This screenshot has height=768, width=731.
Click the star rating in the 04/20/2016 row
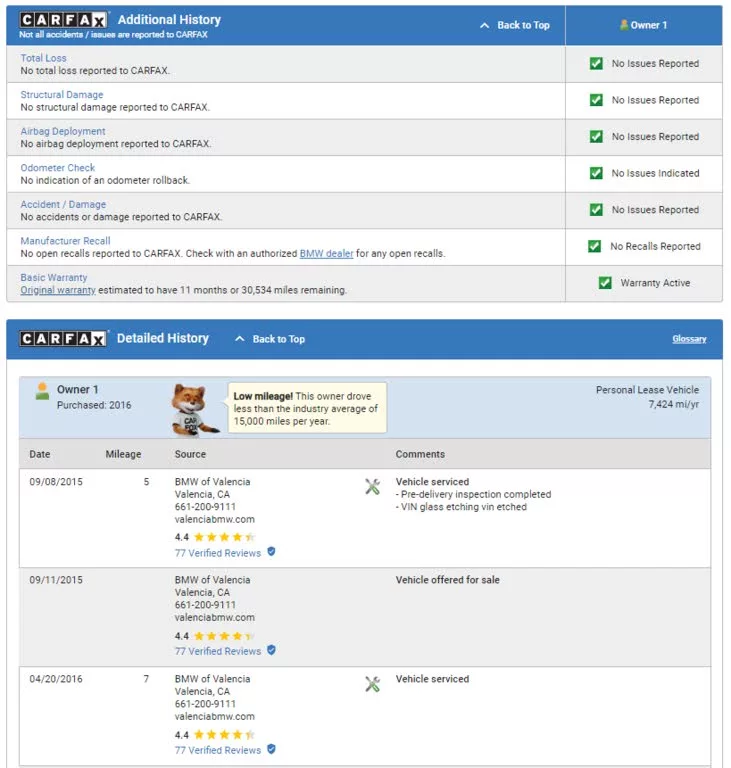(224, 734)
